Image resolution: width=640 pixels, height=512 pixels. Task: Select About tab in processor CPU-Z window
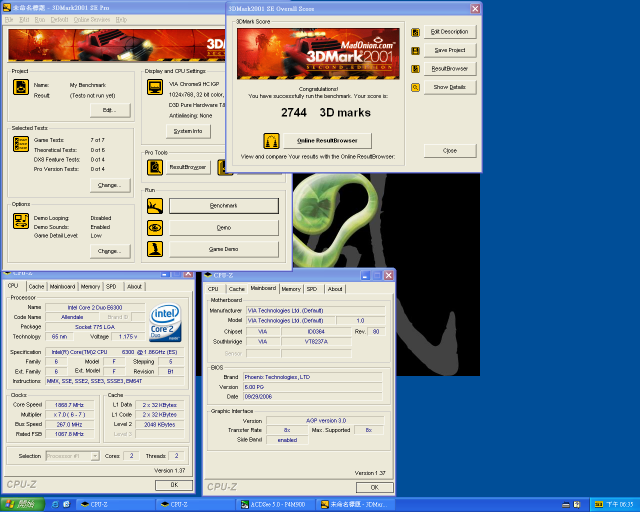coord(134,287)
